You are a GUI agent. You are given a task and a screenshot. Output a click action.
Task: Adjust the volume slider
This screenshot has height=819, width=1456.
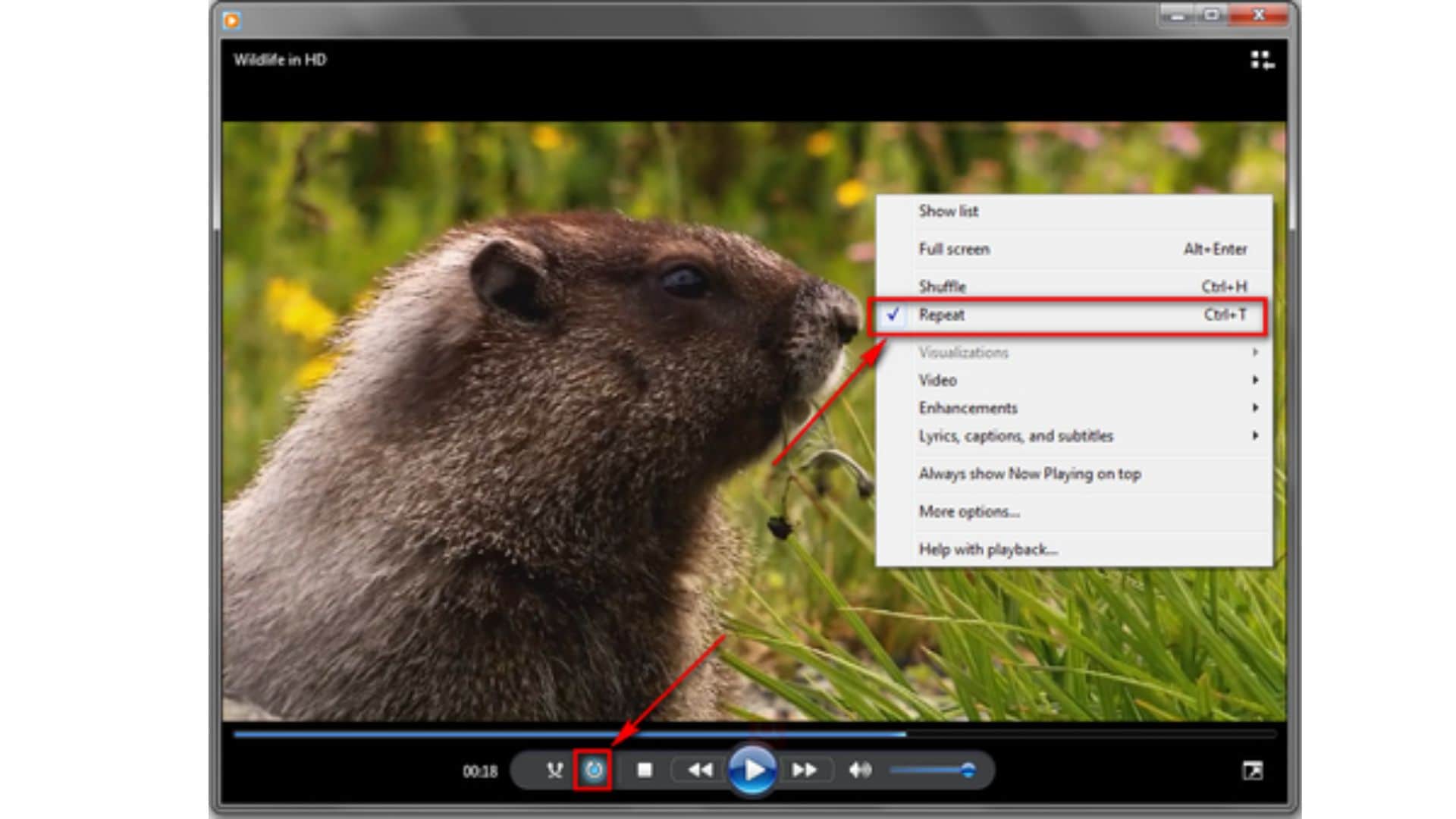point(933,770)
